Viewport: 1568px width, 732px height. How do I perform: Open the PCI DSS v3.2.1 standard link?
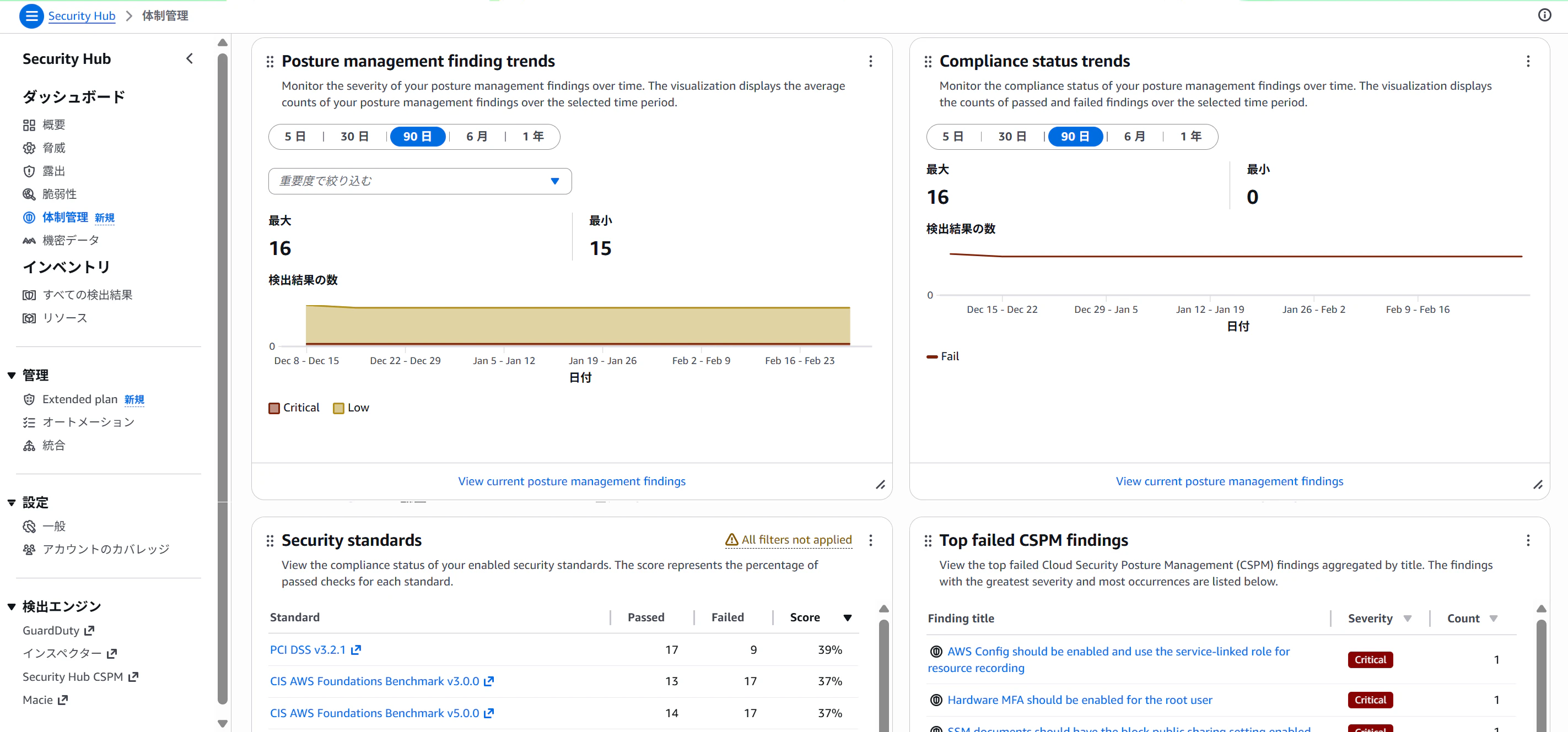tap(308, 650)
